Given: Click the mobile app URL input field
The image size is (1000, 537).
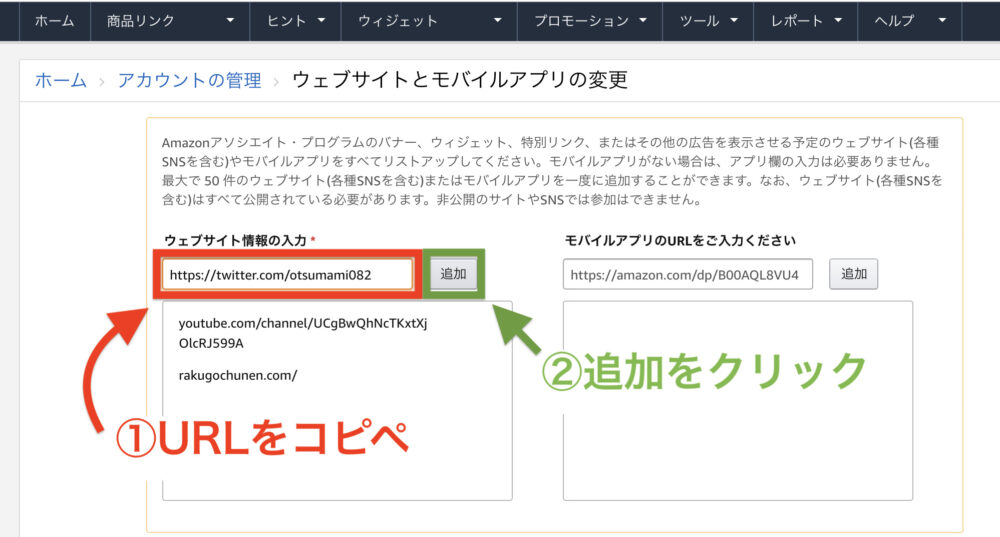Looking at the screenshot, I should click(688, 274).
